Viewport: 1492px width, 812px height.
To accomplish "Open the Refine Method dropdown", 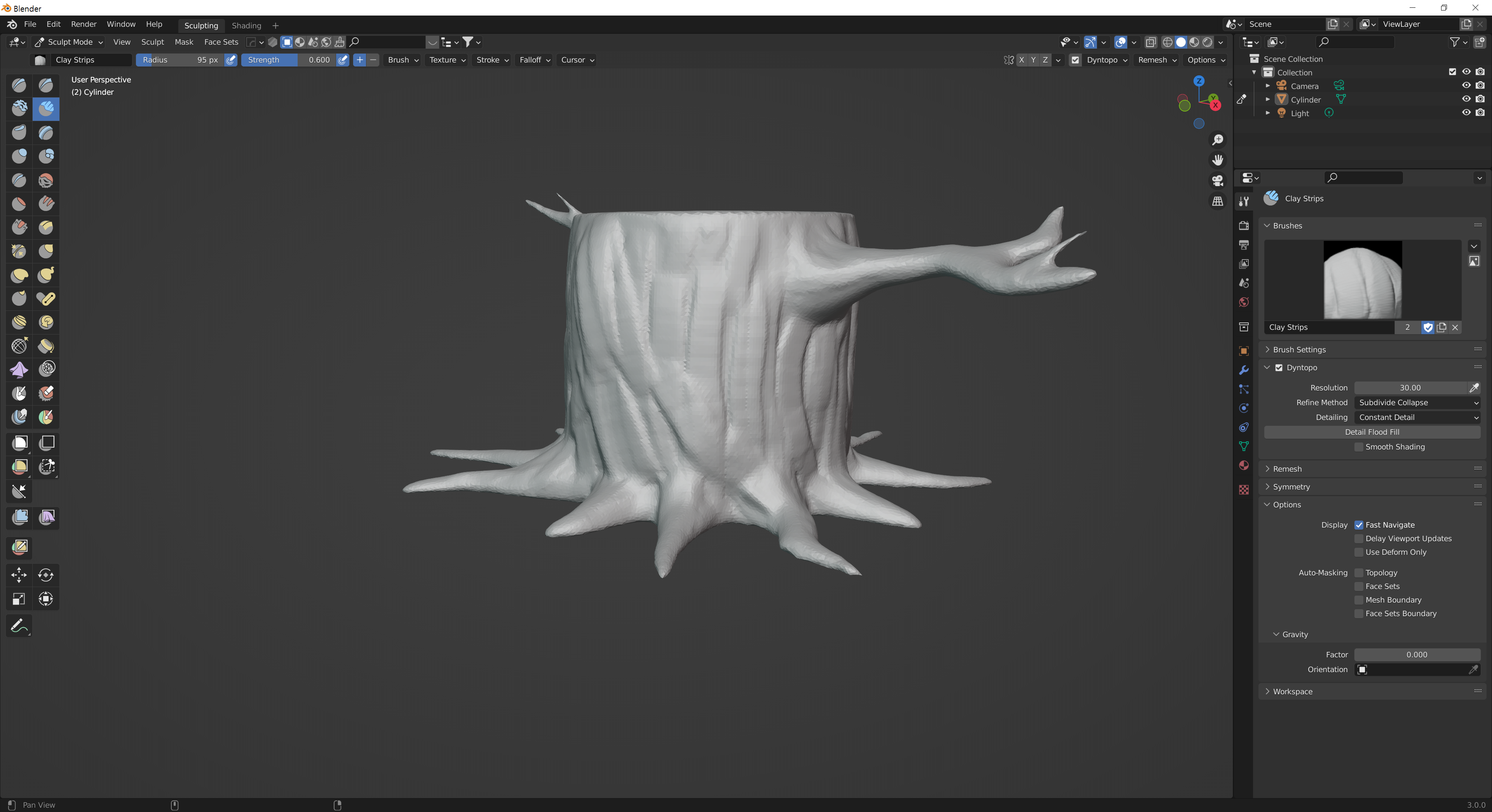I will point(1417,403).
